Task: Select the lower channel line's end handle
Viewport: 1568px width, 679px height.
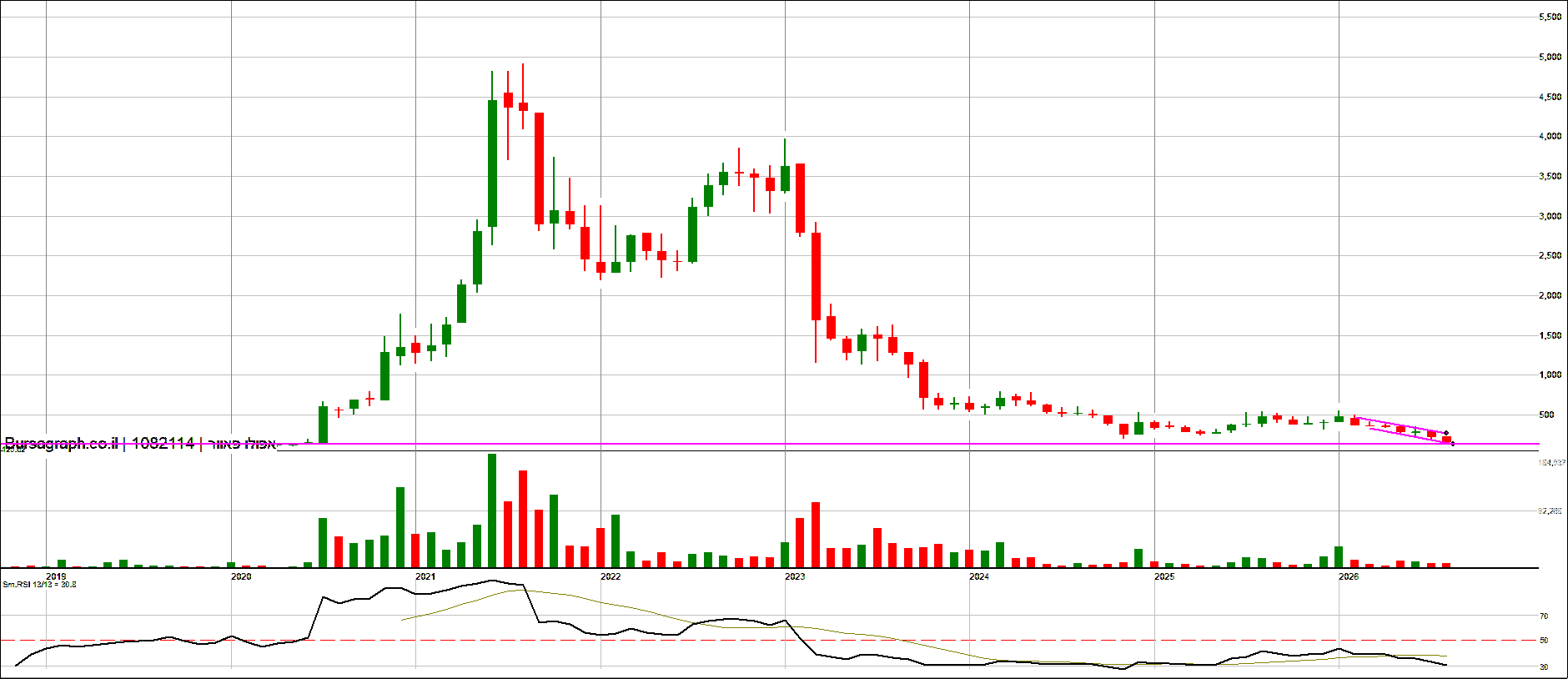Action: (x=1453, y=444)
